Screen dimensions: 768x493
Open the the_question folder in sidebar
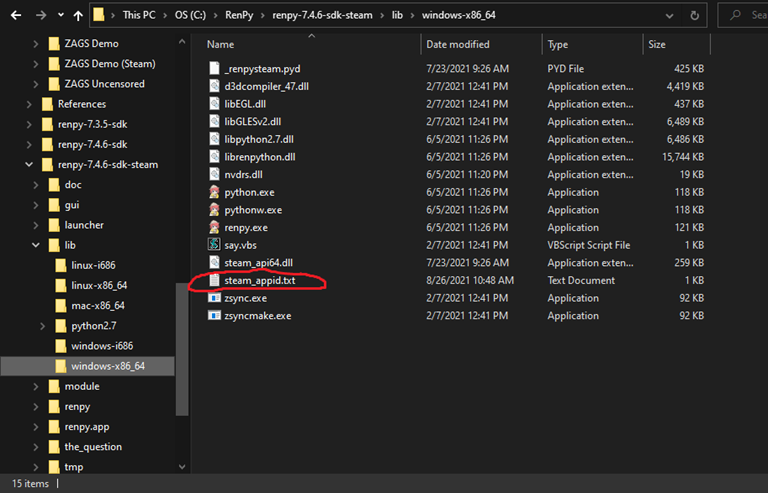point(93,447)
